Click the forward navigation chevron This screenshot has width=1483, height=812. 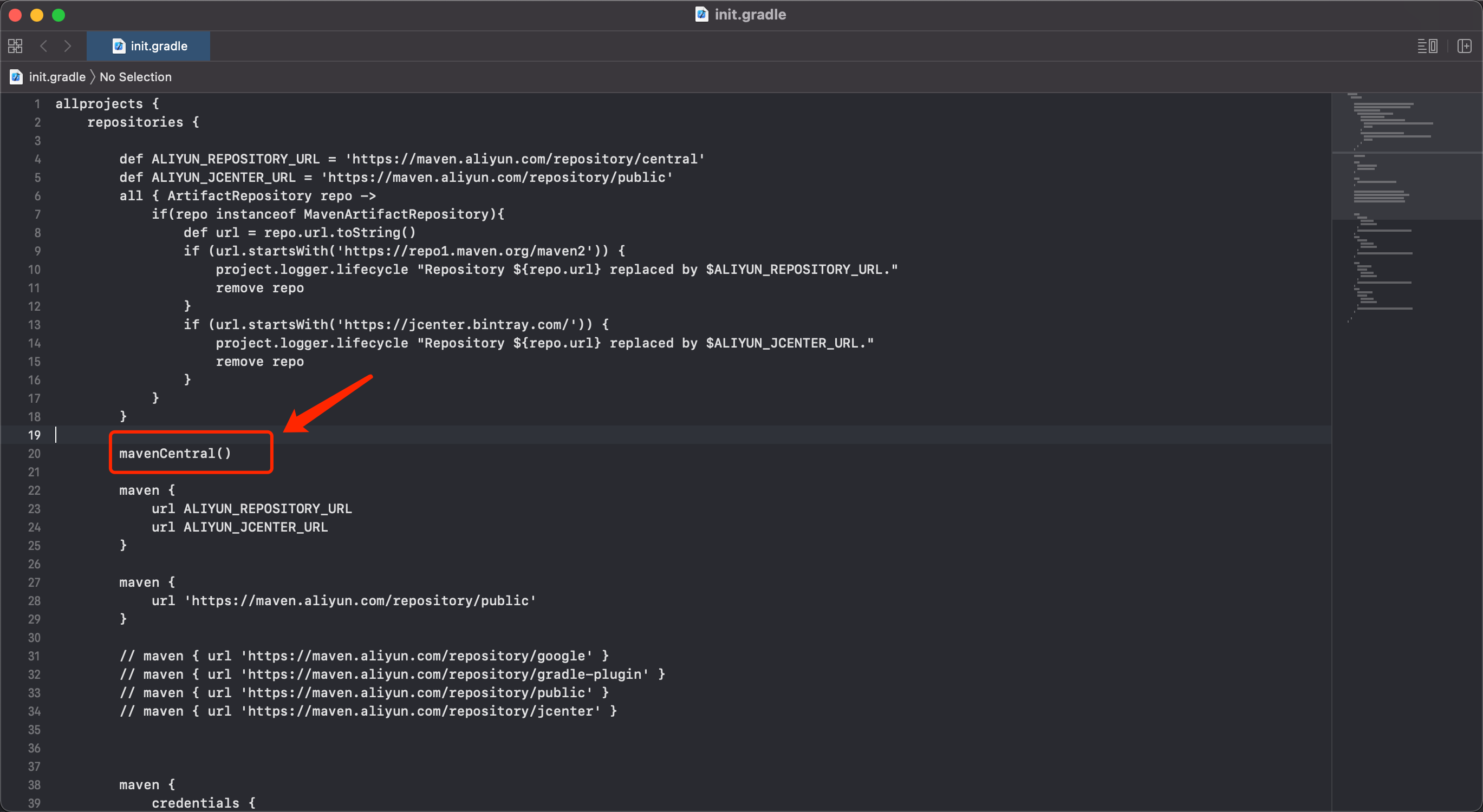click(68, 46)
